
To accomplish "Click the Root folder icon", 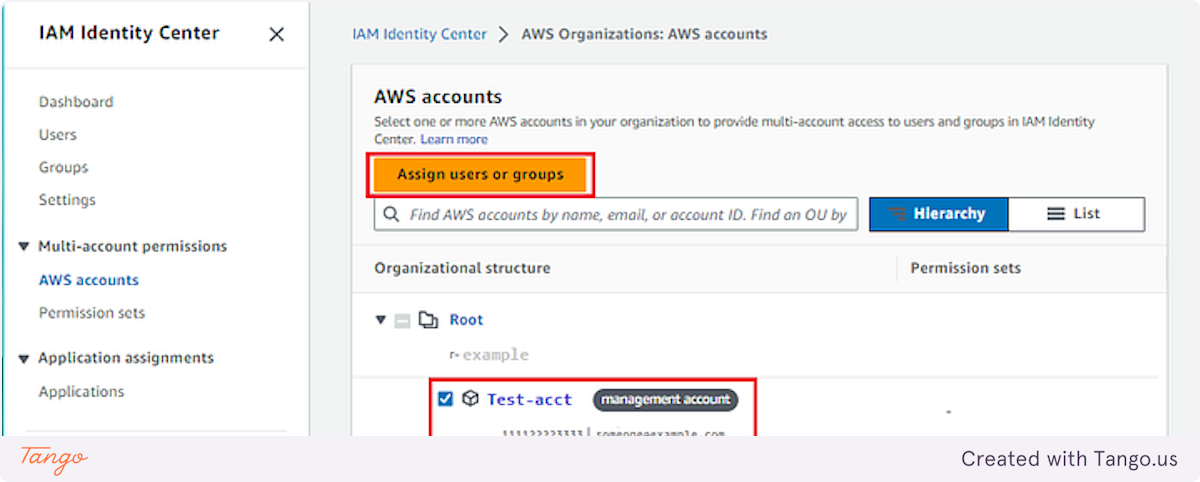I will pos(429,320).
